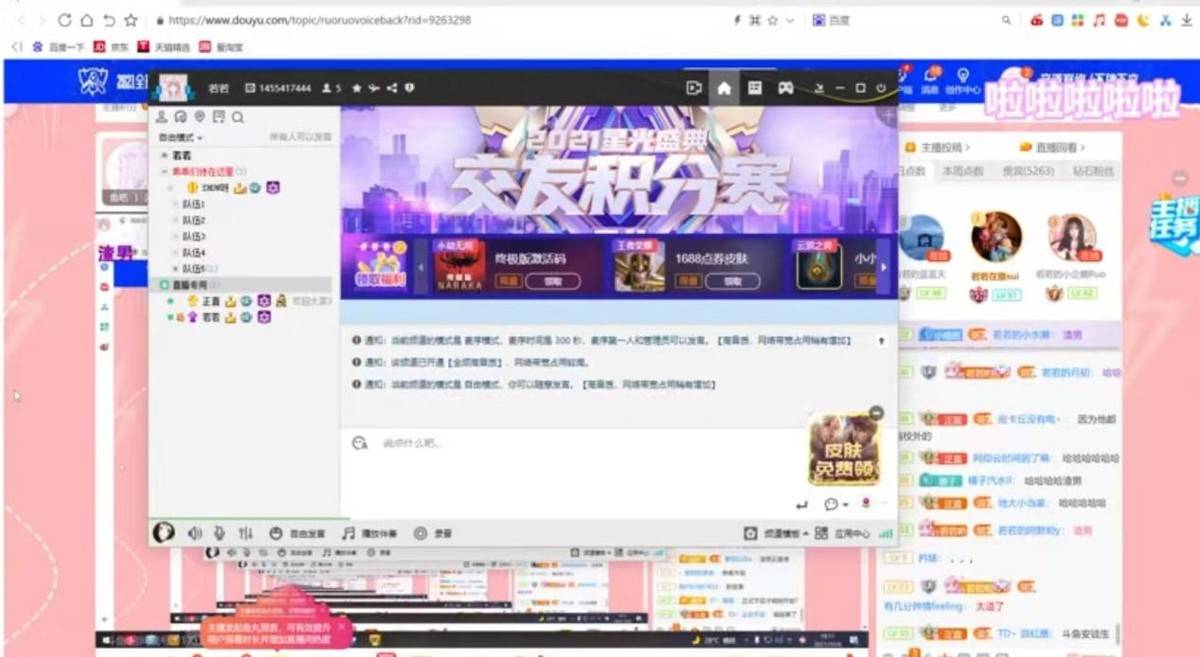Click the music accompaniment button
1200x657 pixels.
[369, 534]
